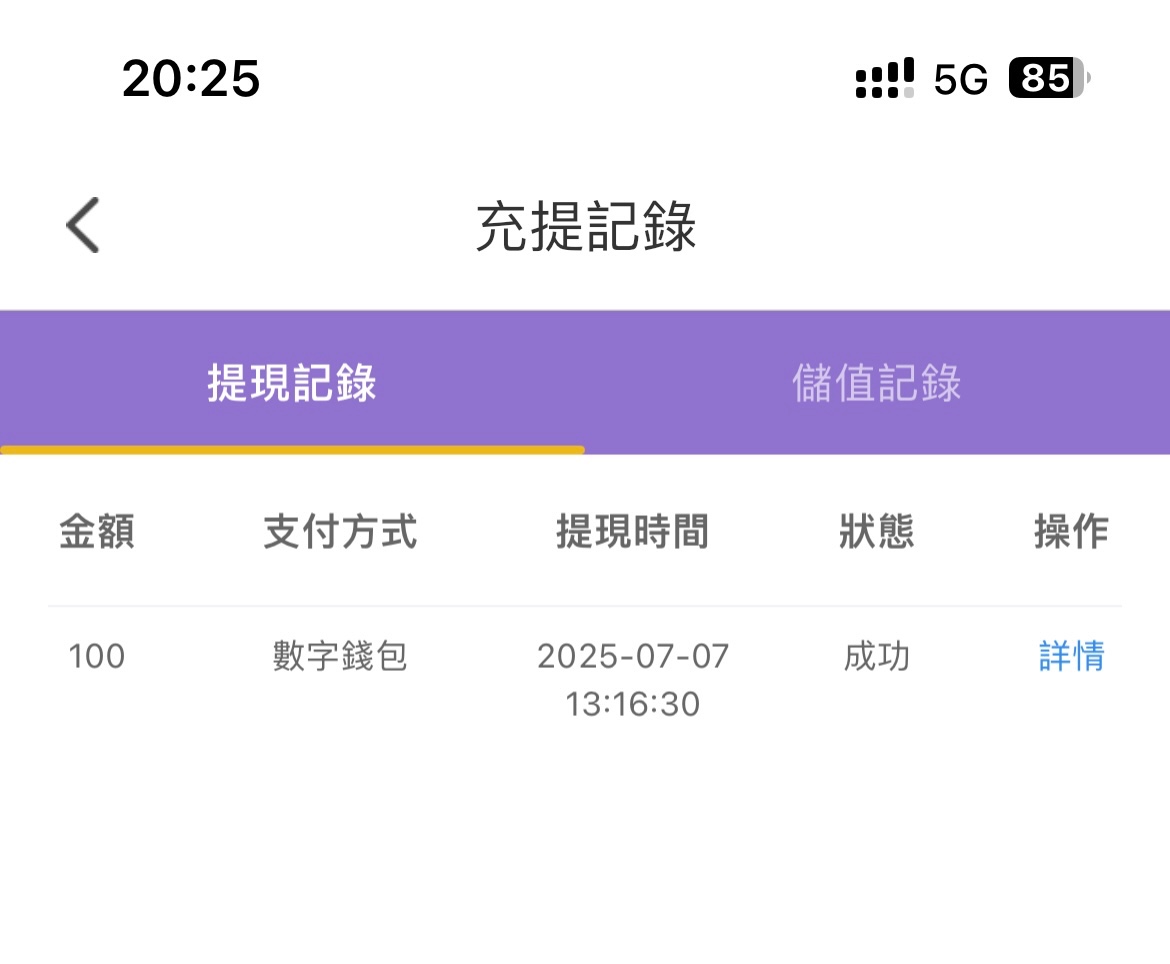The height and width of the screenshot is (964, 1170).
Task: Tap the 數字錢包 payment method cell
Action: [x=340, y=657]
